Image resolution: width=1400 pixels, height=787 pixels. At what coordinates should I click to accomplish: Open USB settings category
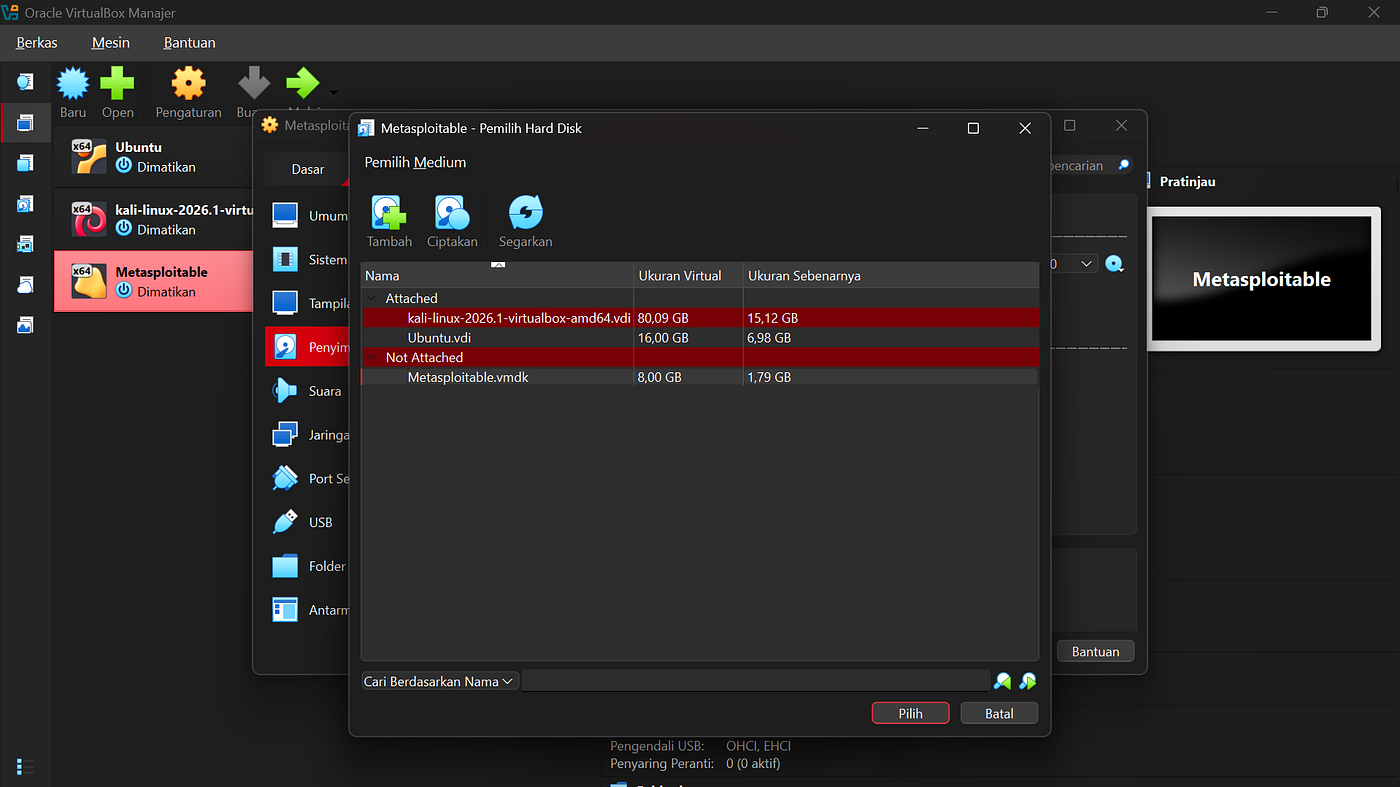pyautogui.click(x=309, y=522)
